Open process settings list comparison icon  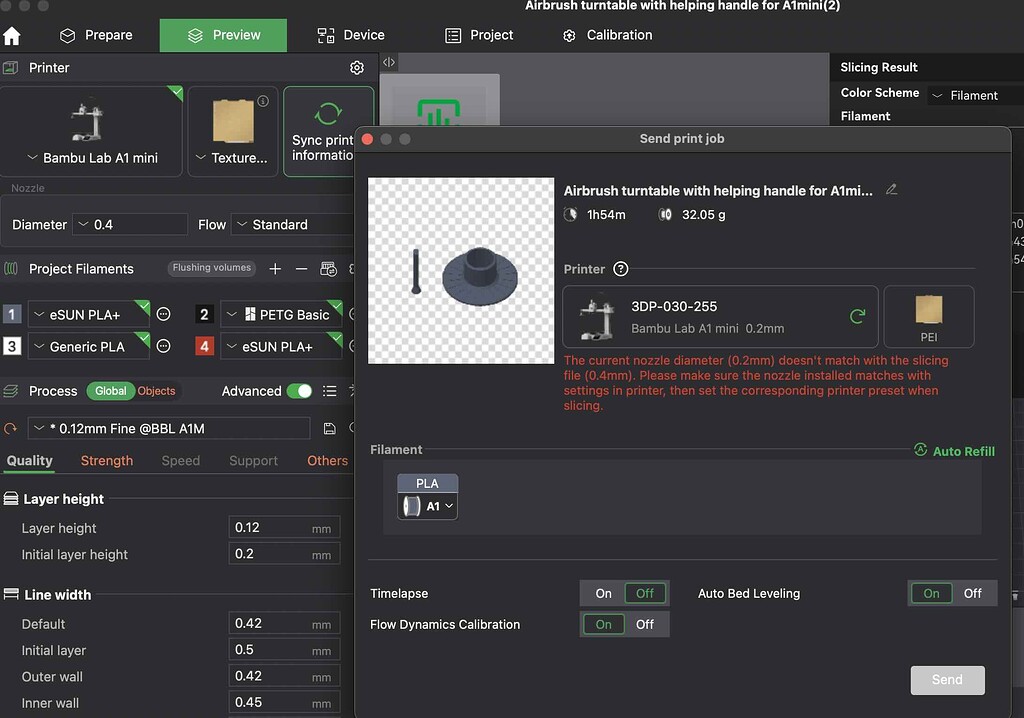click(x=330, y=391)
